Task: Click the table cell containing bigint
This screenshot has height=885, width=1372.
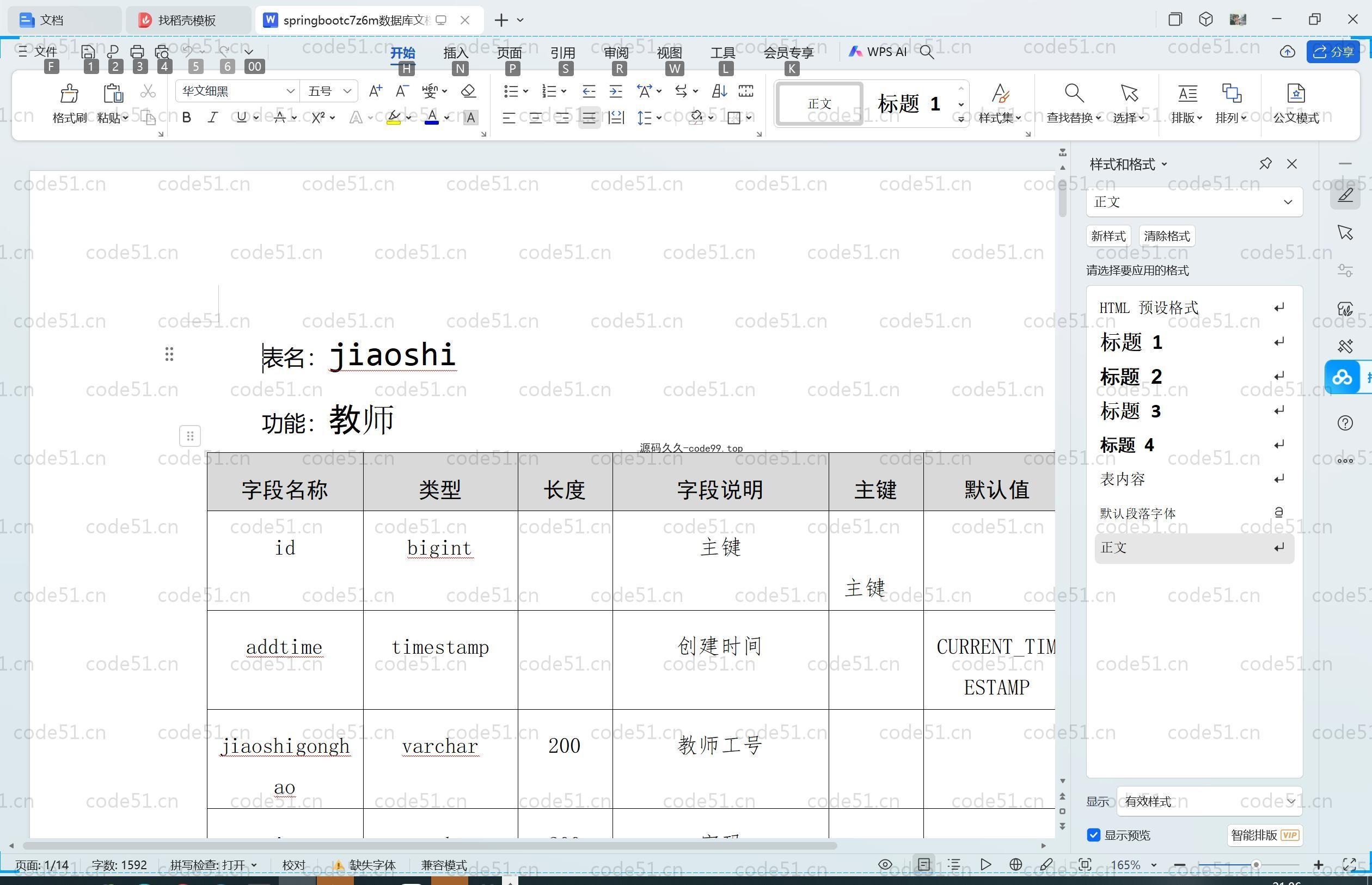Action: point(440,560)
